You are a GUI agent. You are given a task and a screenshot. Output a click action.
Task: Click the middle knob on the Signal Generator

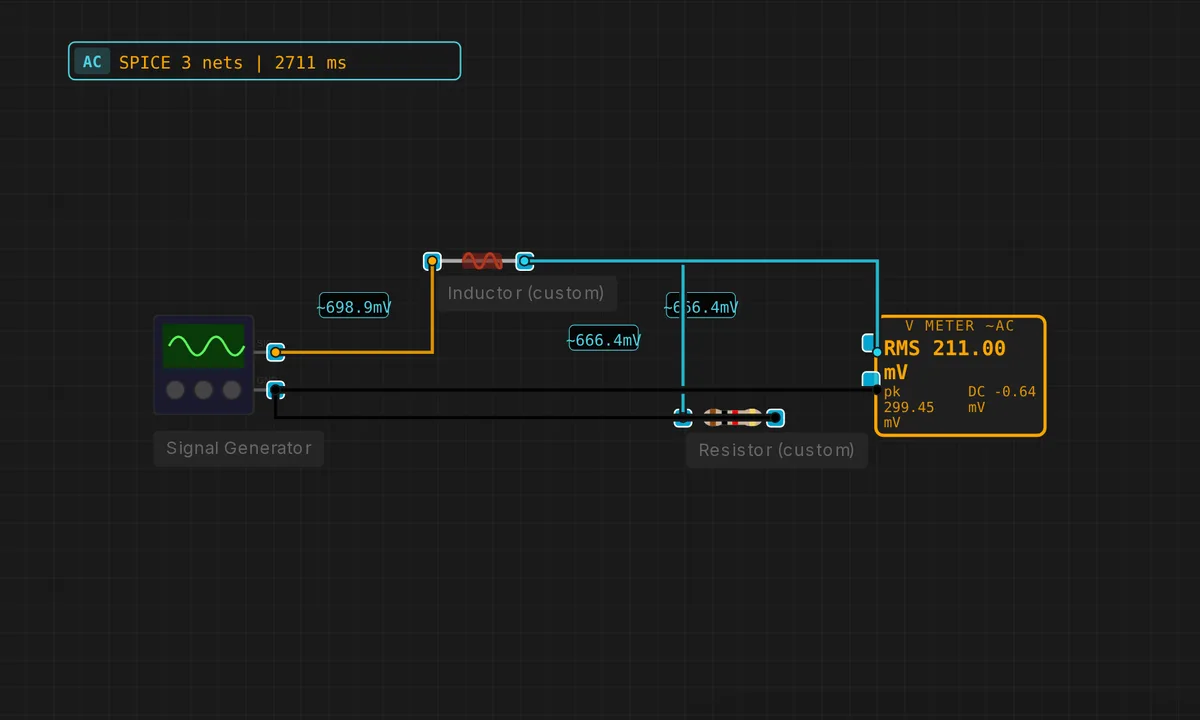(x=204, y=390)
